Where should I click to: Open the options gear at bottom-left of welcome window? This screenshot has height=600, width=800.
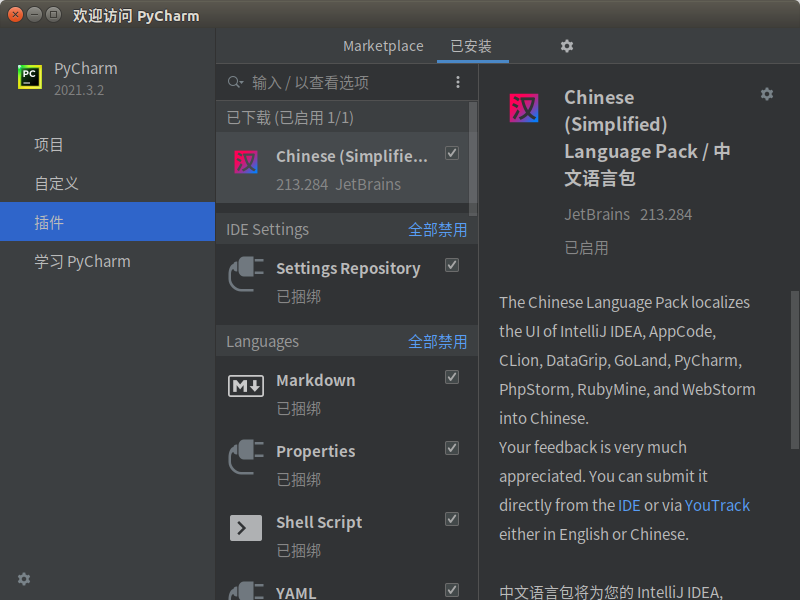[24, 579]
